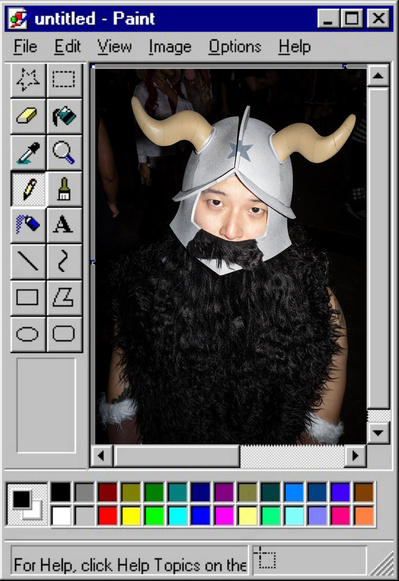This screenshot has width=399, height=581.
Task: Choose the Ellipse tool
Action: point(28,334)
